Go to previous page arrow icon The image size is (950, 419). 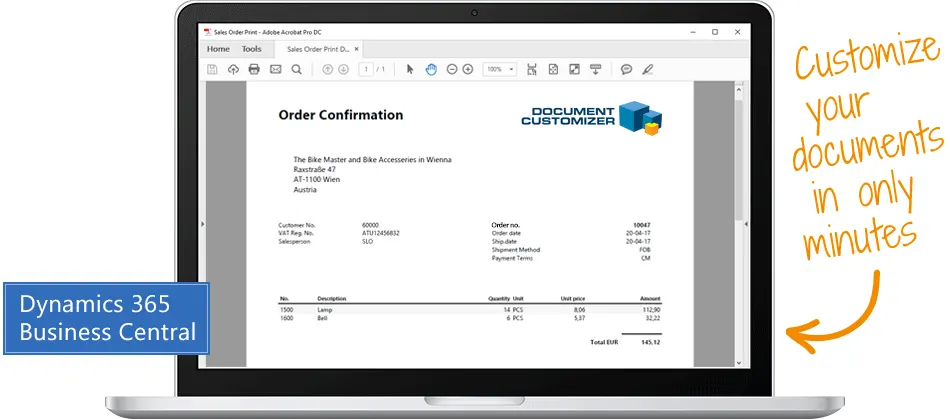coord(328,70)
